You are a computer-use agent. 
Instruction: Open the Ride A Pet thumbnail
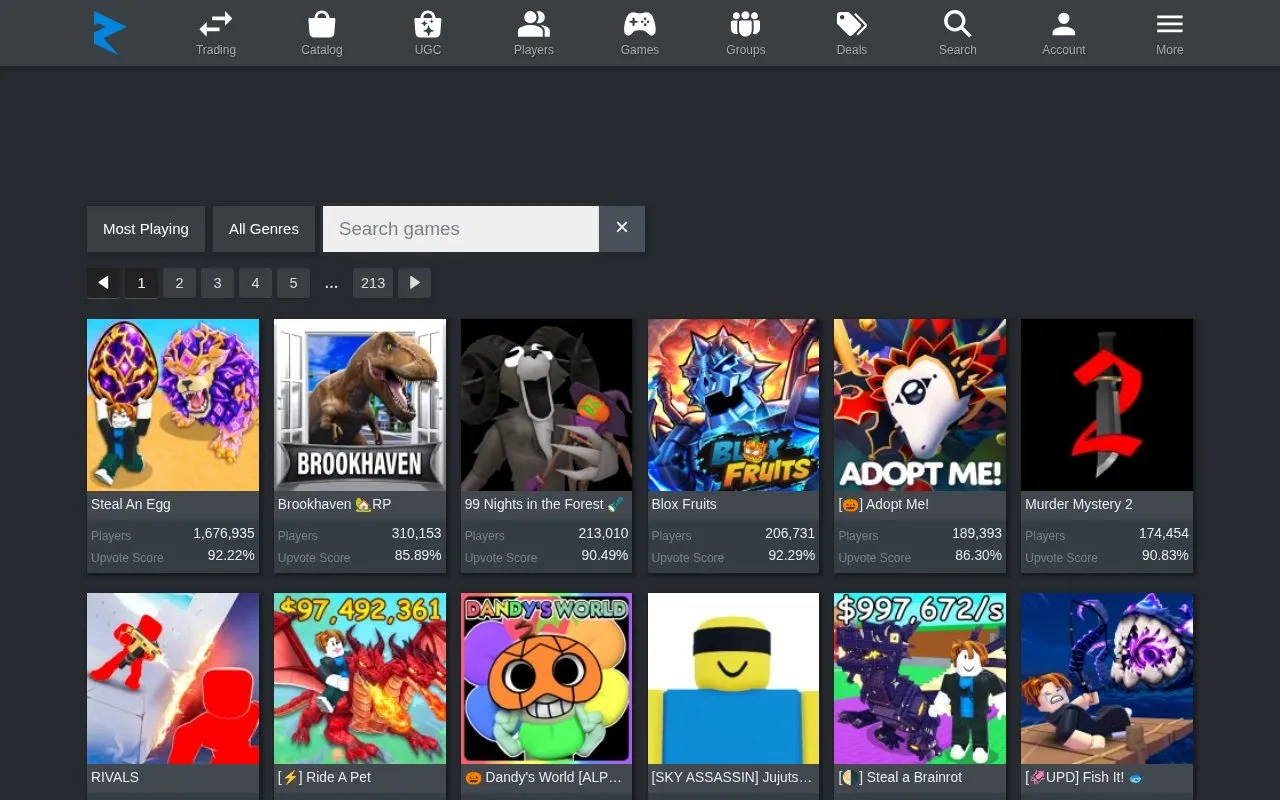(x=360, y=679)
